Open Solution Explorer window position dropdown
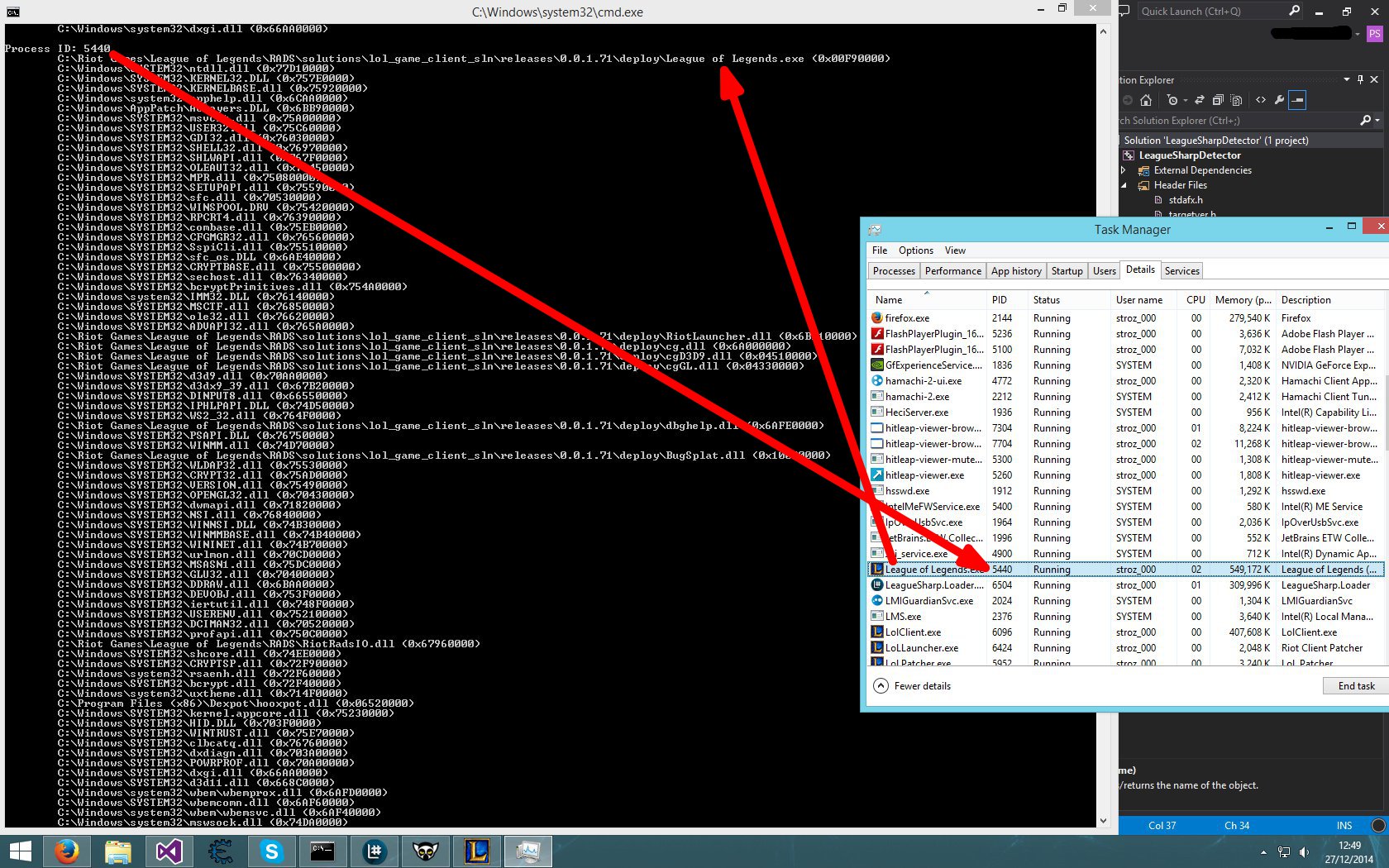Viewport: 1389px width, 868px height. click(x=1347, y=79)
